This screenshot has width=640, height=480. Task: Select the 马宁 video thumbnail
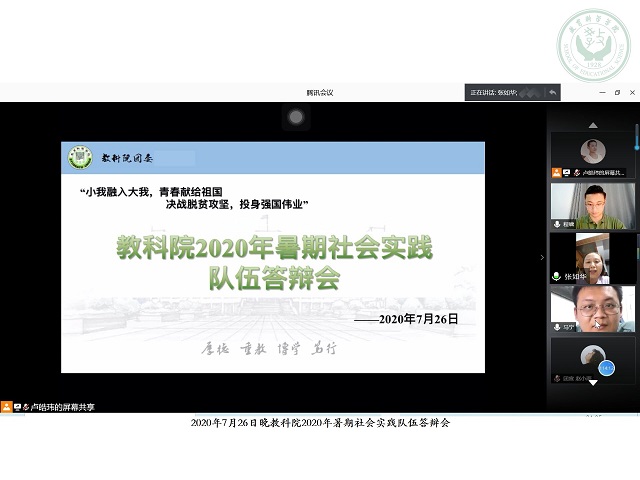[592, 308]
